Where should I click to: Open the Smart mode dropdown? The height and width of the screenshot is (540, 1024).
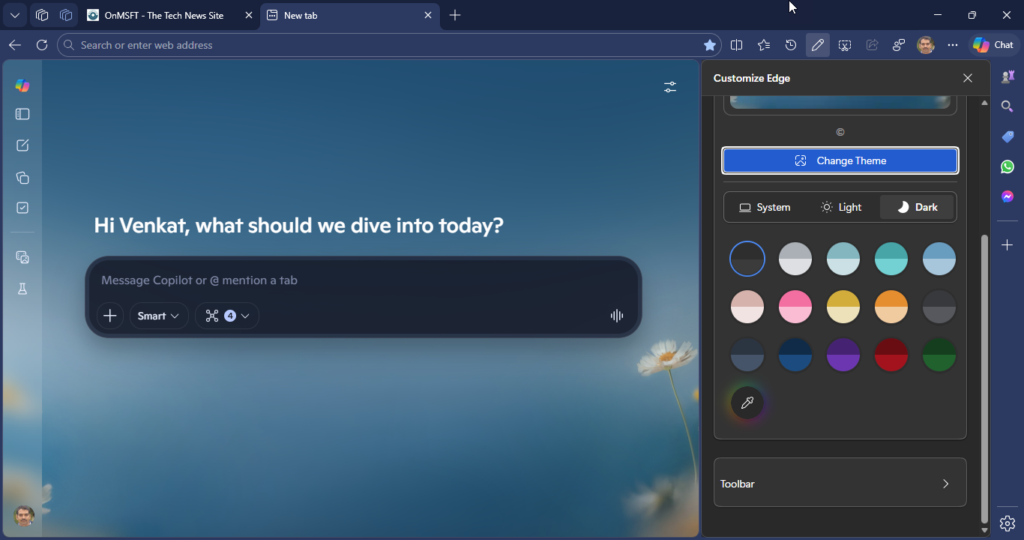158,316
